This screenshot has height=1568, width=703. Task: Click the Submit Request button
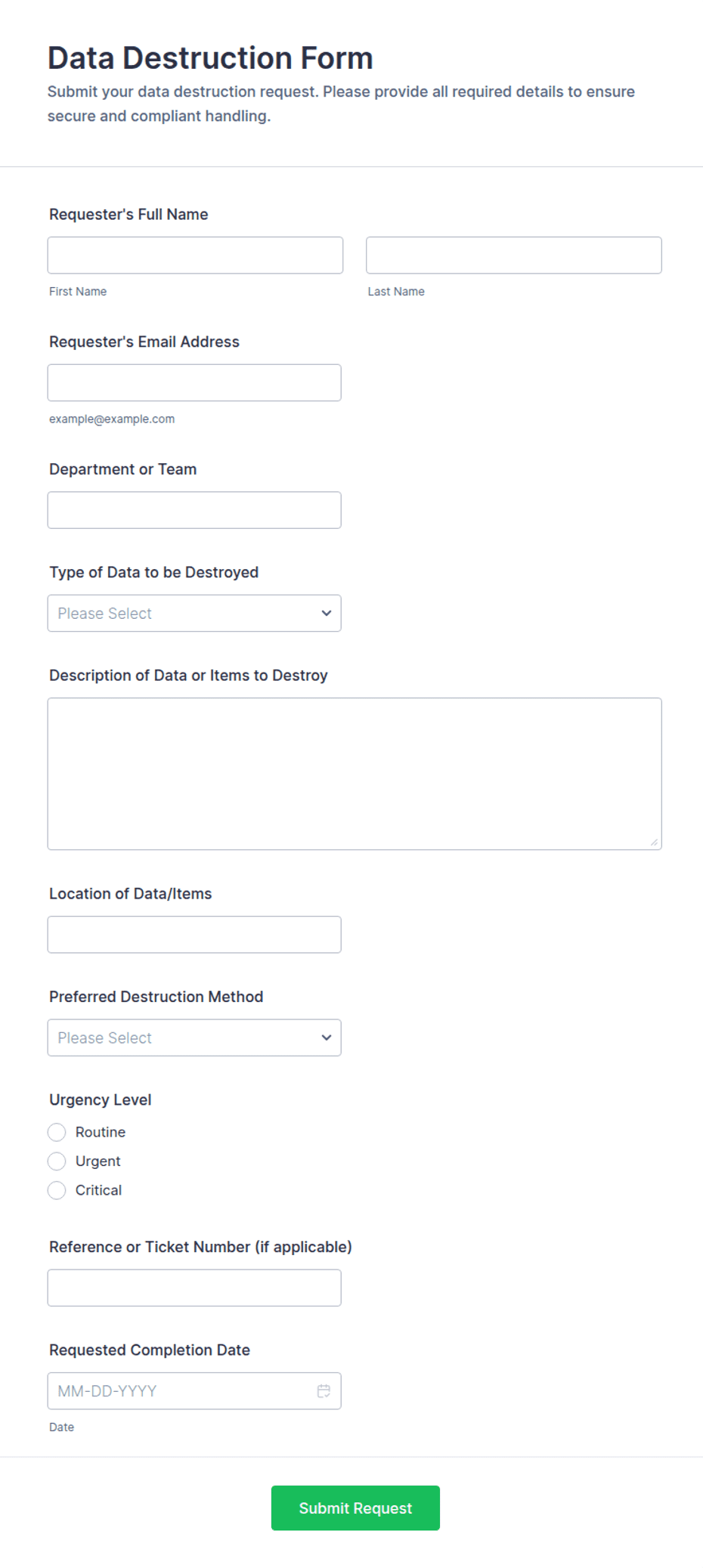[x=355, y=1508]
